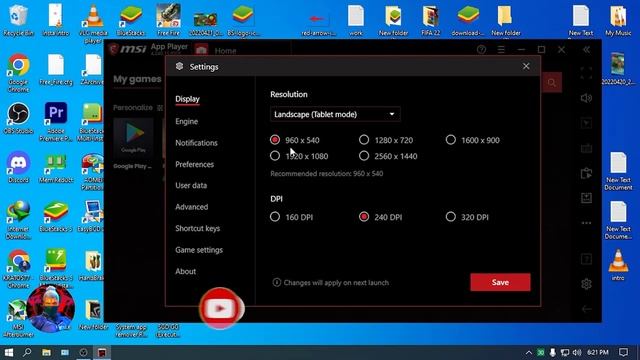Click the Recycle Bin desktop icon
Viewport: 640px width, 360px height.
18,20
